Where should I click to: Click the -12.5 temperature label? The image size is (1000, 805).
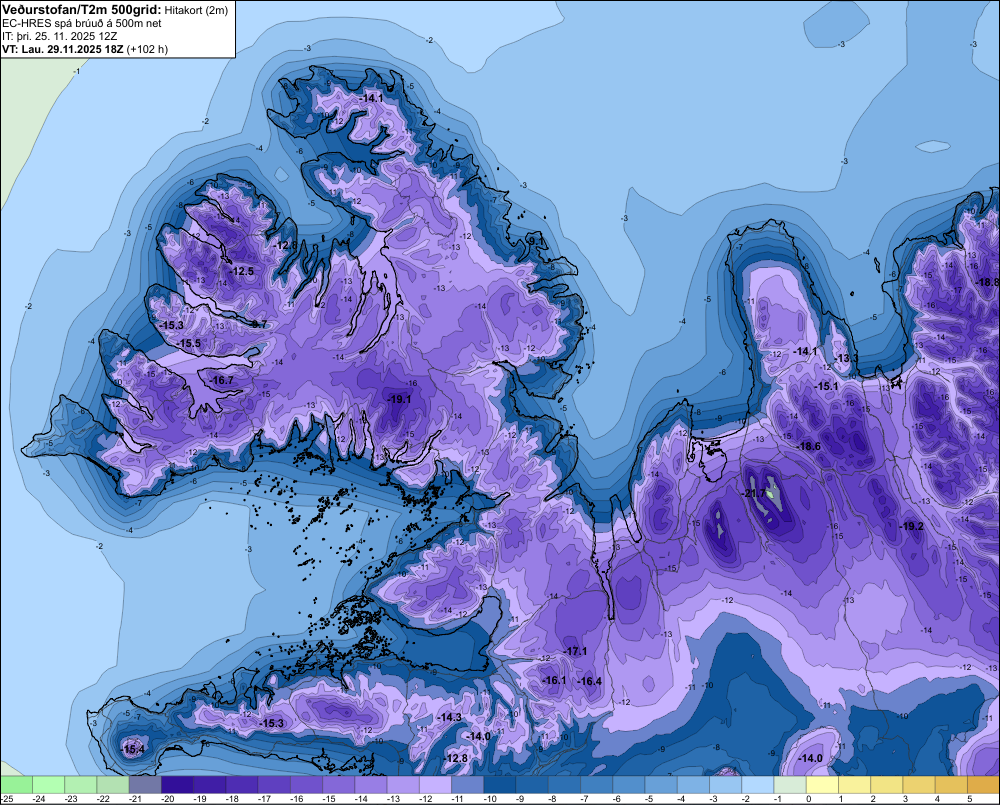242,271
